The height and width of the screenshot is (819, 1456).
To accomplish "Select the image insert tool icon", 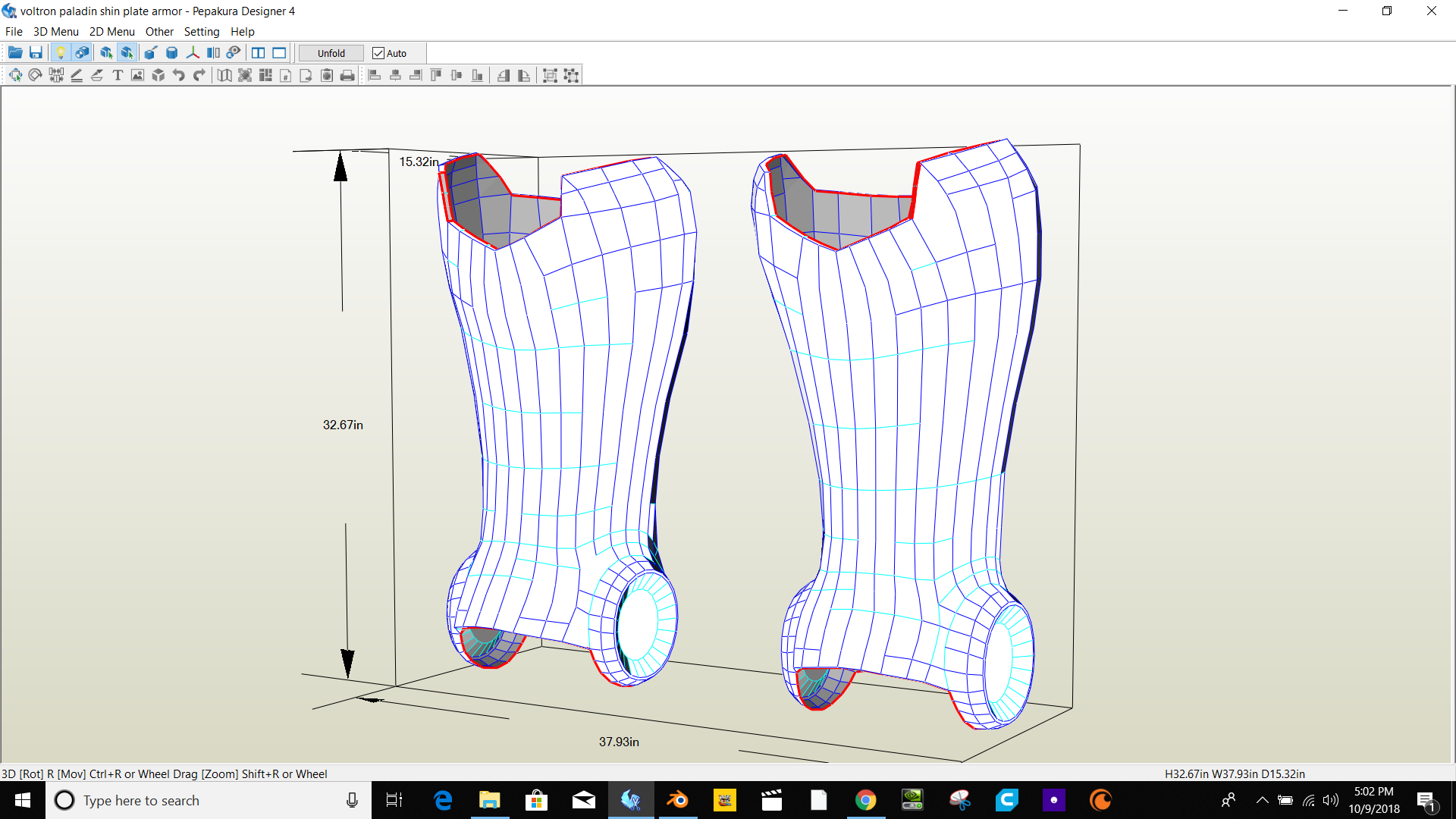I will click(x=137, y=75).
